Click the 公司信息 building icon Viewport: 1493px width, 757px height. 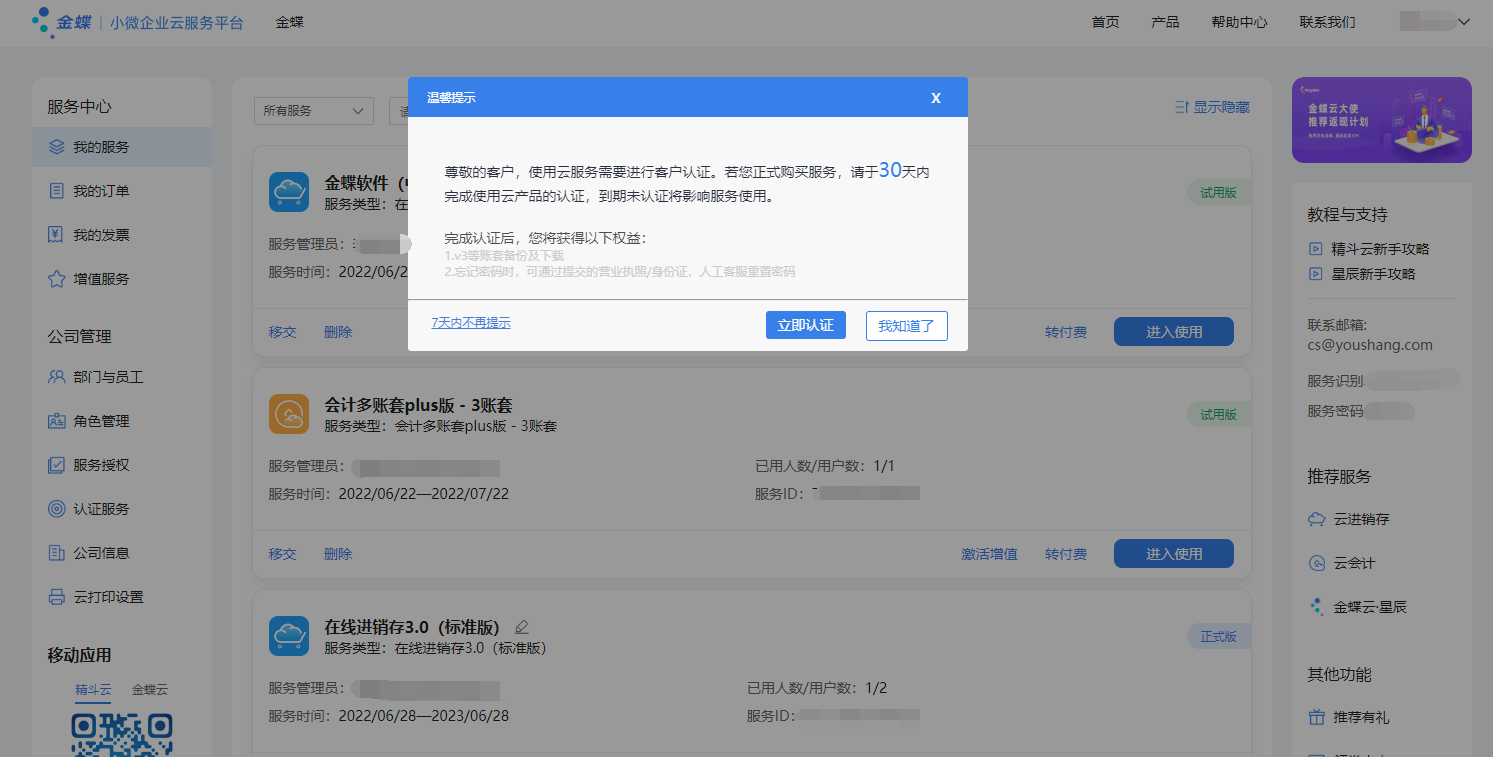click(57, 553)
